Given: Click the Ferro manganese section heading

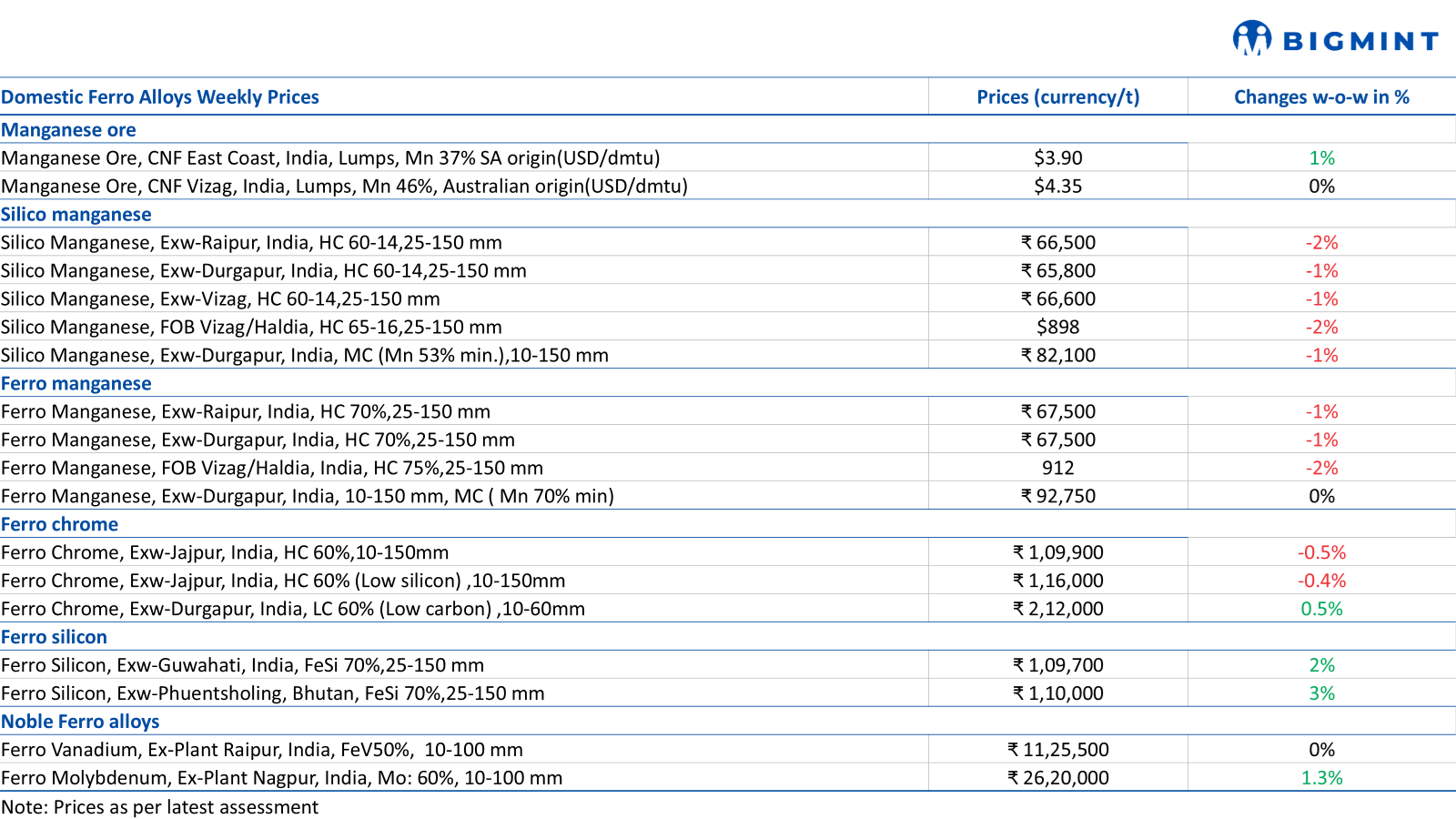Looking at the screenshot, I should tap(76, 384).
